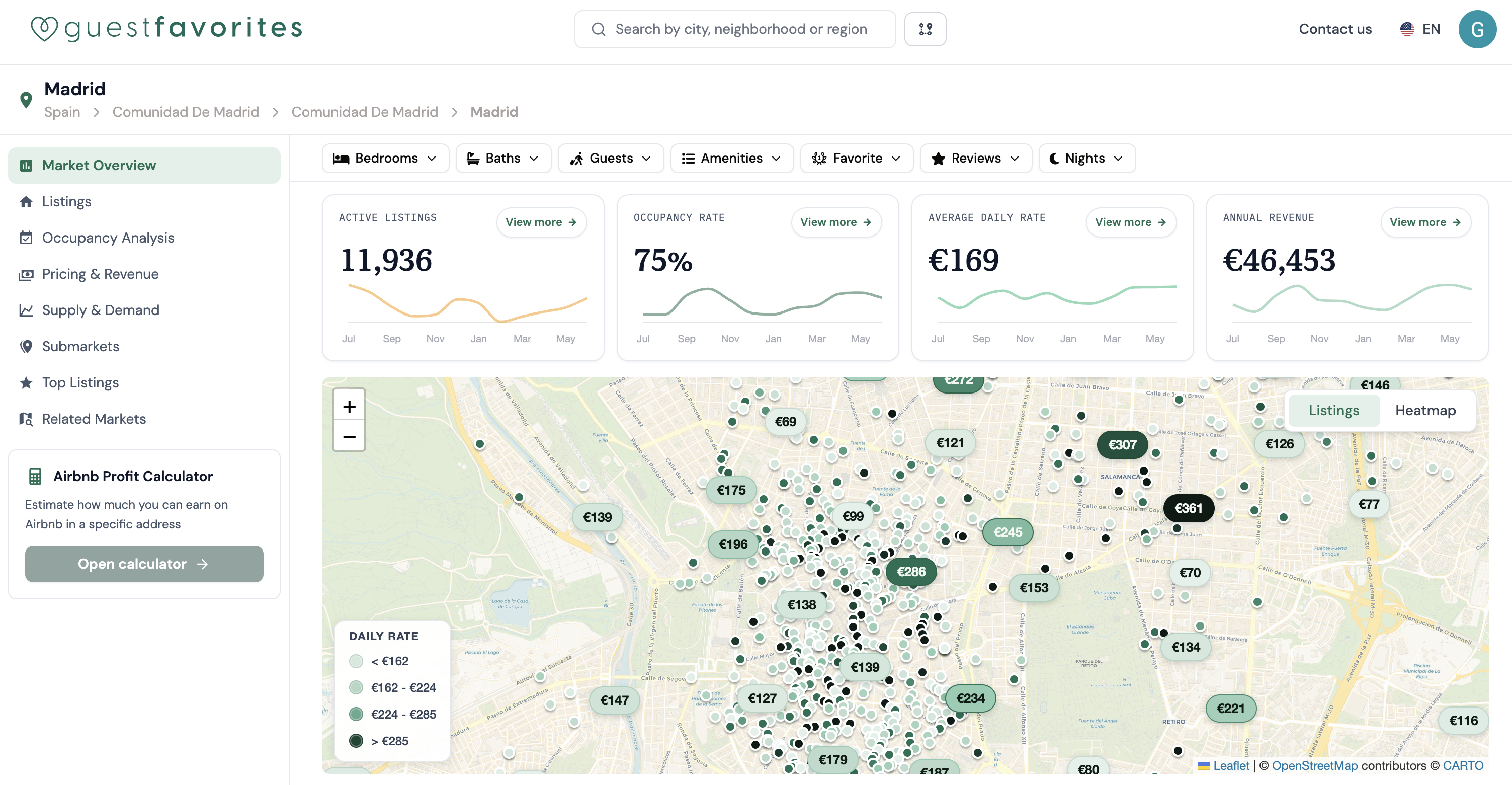Click the Submarkets pin icon
Image resolution: width=1512 pixels, height=785 pixels.
pyautogui.click(x=26, y=346)
